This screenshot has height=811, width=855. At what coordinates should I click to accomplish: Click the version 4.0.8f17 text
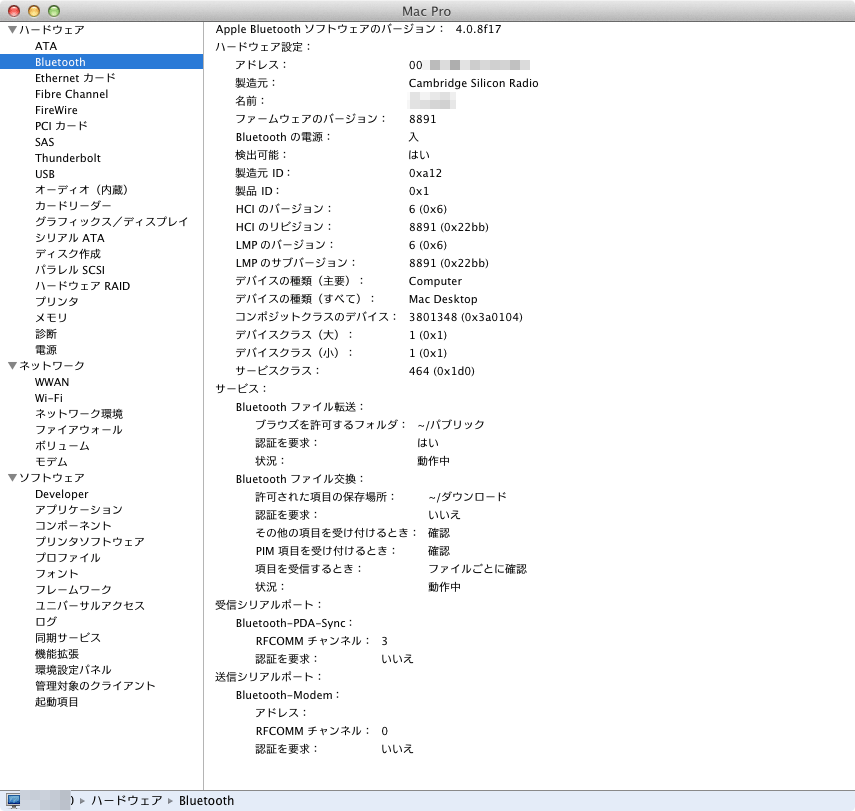click(478, 29)
